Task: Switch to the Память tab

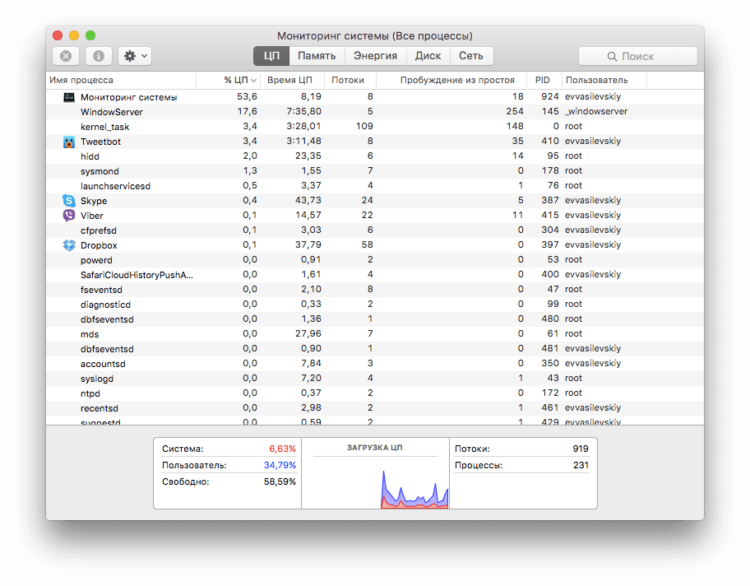Action: click(x=317, y=56)
